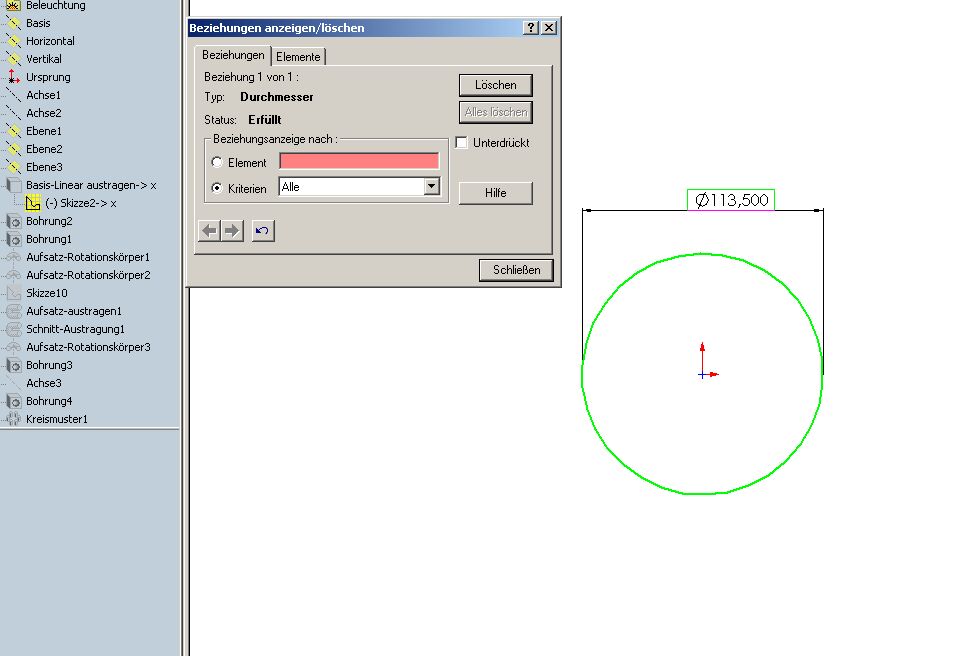Click the Bohrung3 hole icon
This screenshot has width=978, height=656.
point(13,365)
